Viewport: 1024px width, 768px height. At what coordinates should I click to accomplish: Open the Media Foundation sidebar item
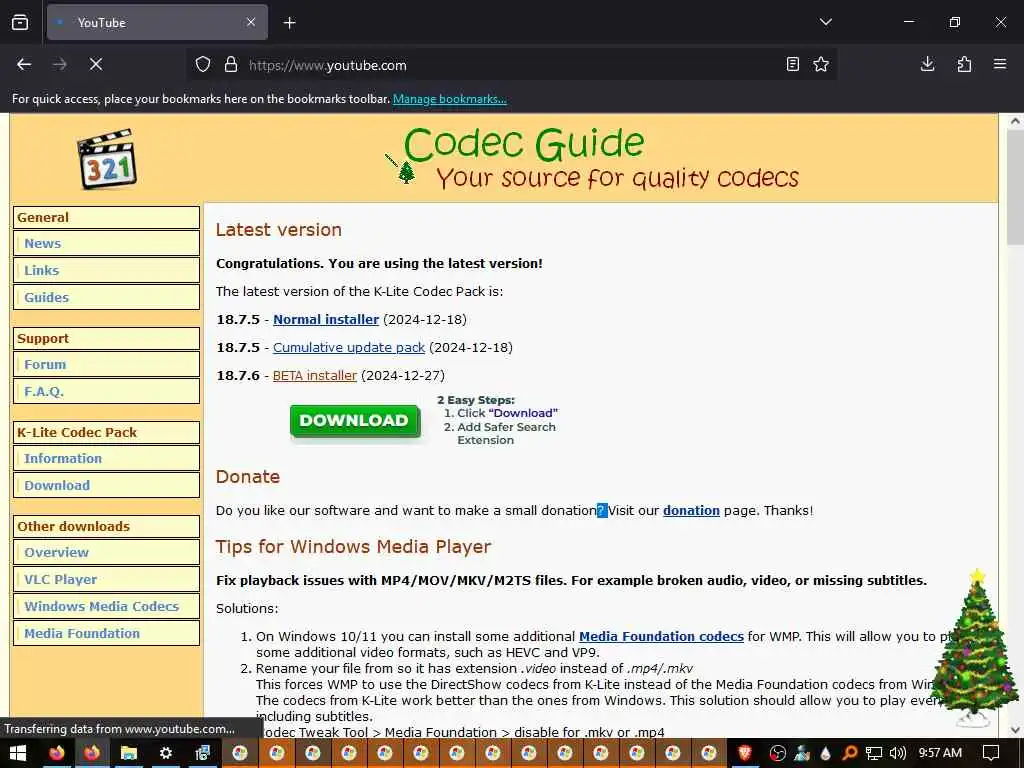(x=106, y=633)
